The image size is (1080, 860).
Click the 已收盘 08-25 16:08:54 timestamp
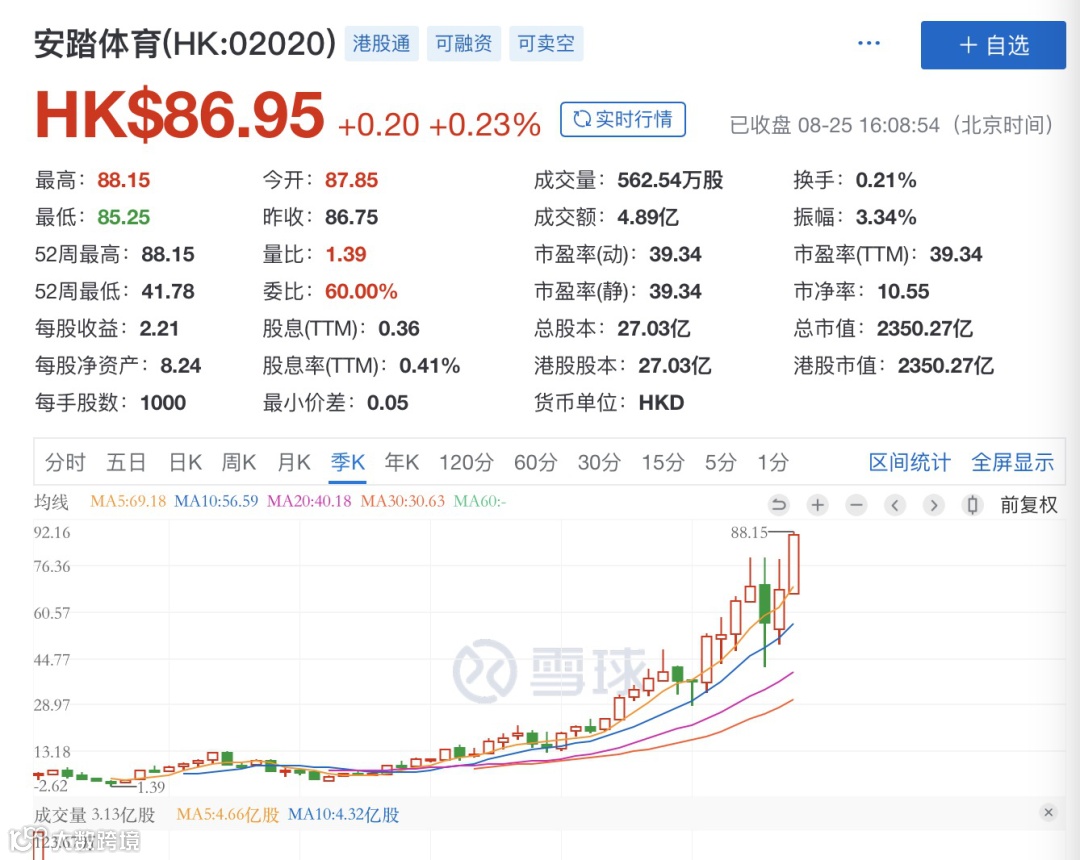[891, 125]
